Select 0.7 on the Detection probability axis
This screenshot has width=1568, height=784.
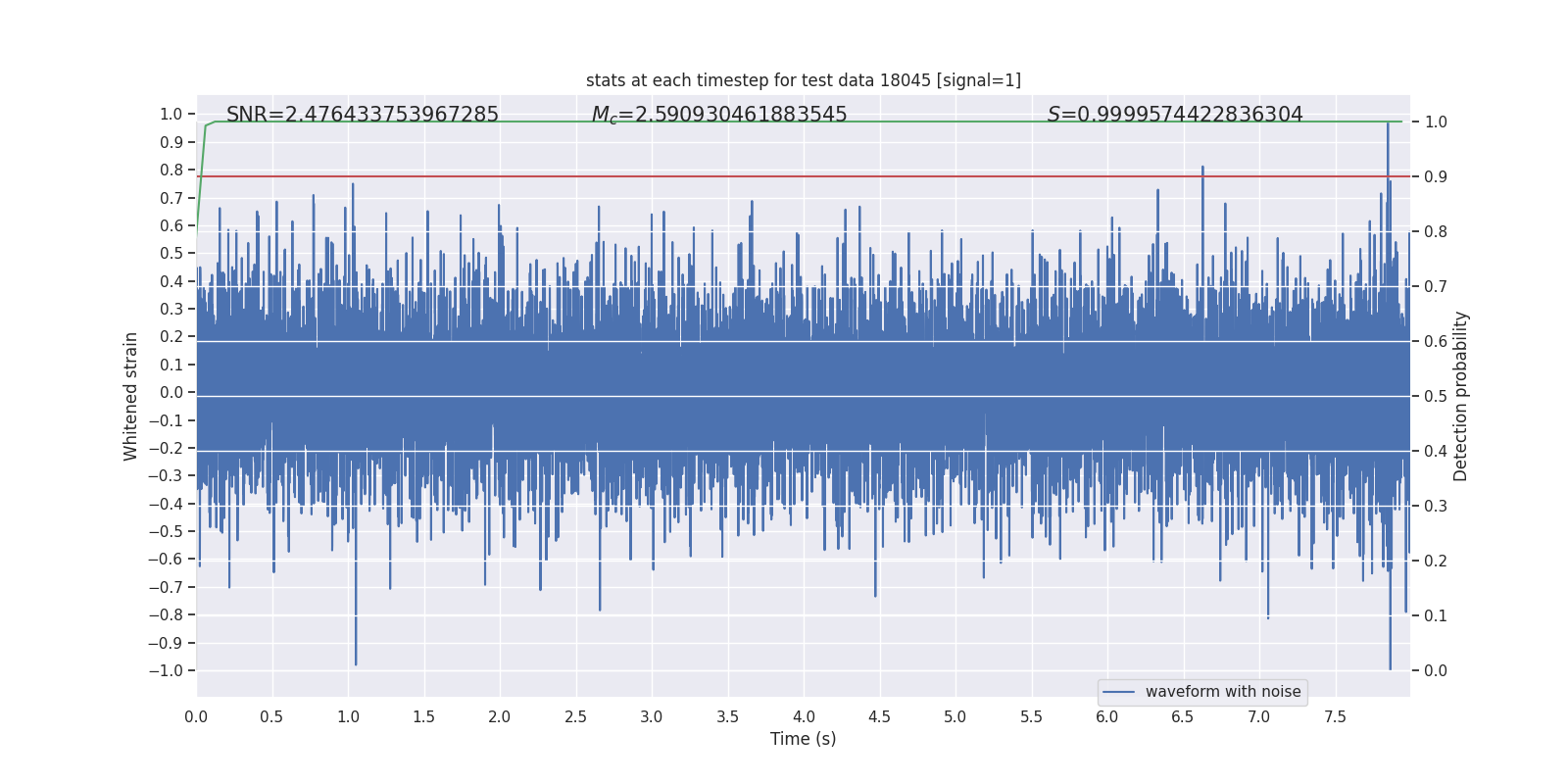[1436, 287]
